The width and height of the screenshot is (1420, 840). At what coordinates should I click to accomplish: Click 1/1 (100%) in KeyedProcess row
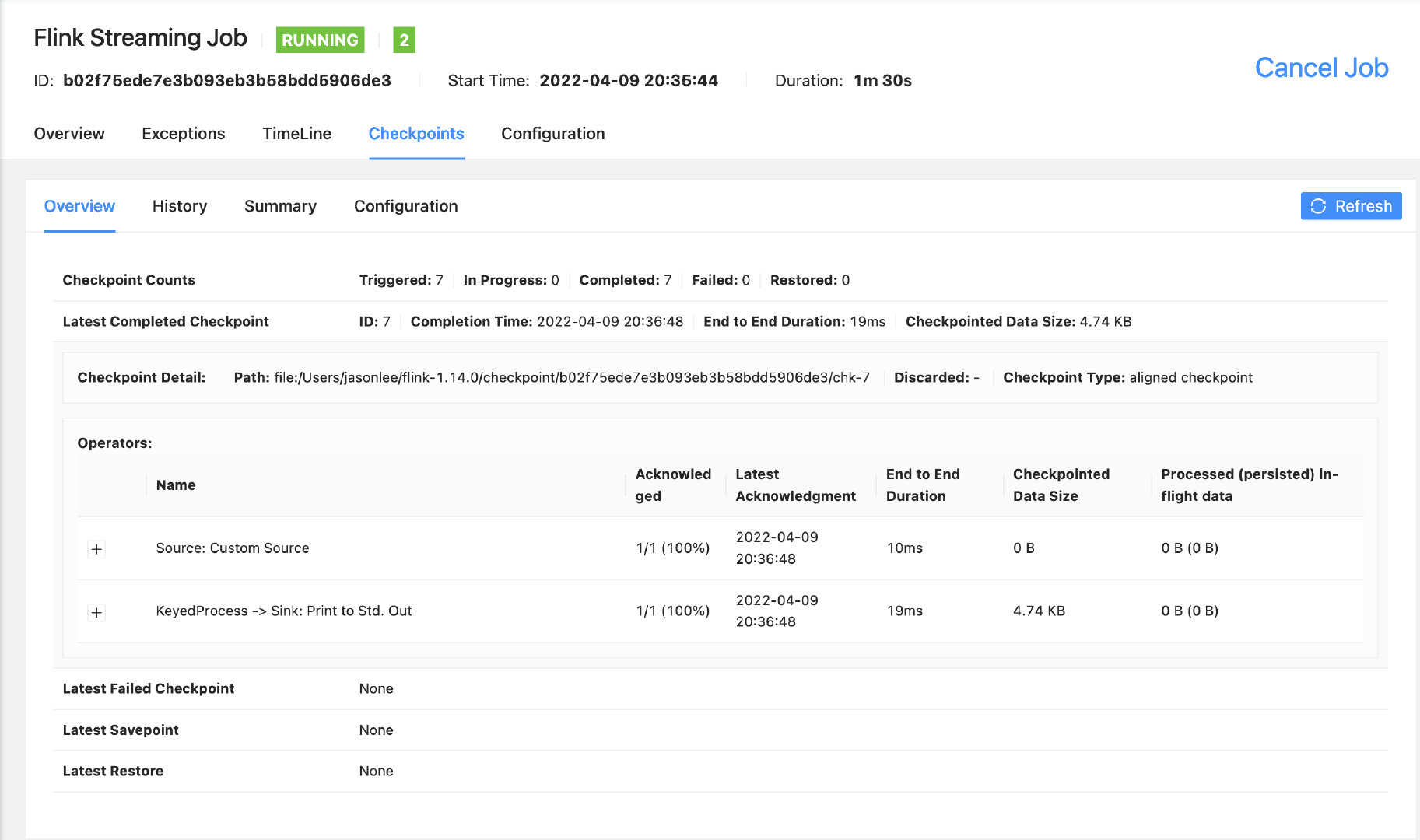coord(673,611)
